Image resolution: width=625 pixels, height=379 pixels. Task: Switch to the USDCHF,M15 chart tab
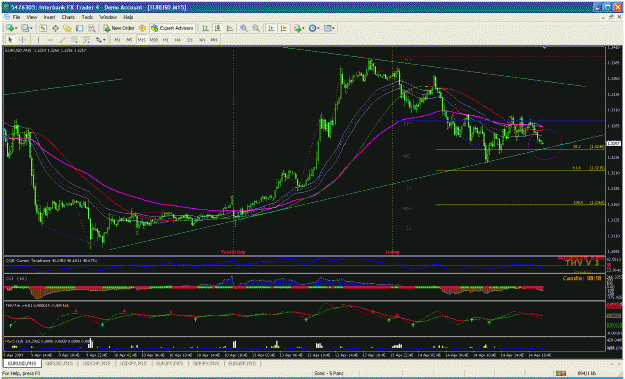96,363
